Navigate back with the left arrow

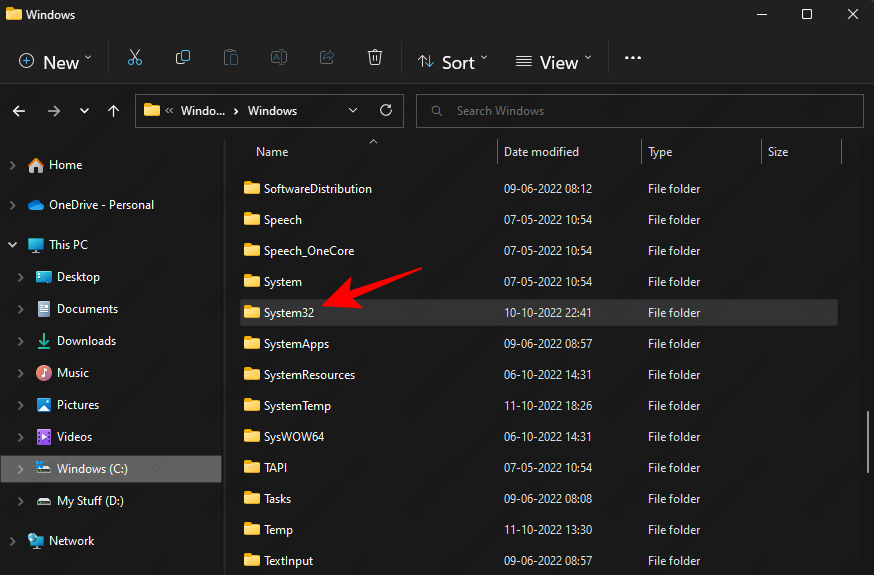pos(20,111)
